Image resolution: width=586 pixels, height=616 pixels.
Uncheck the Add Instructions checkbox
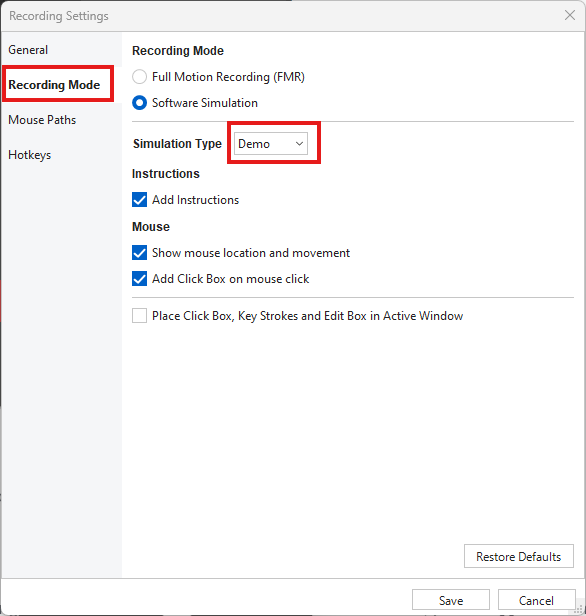[x=139, y=200]
